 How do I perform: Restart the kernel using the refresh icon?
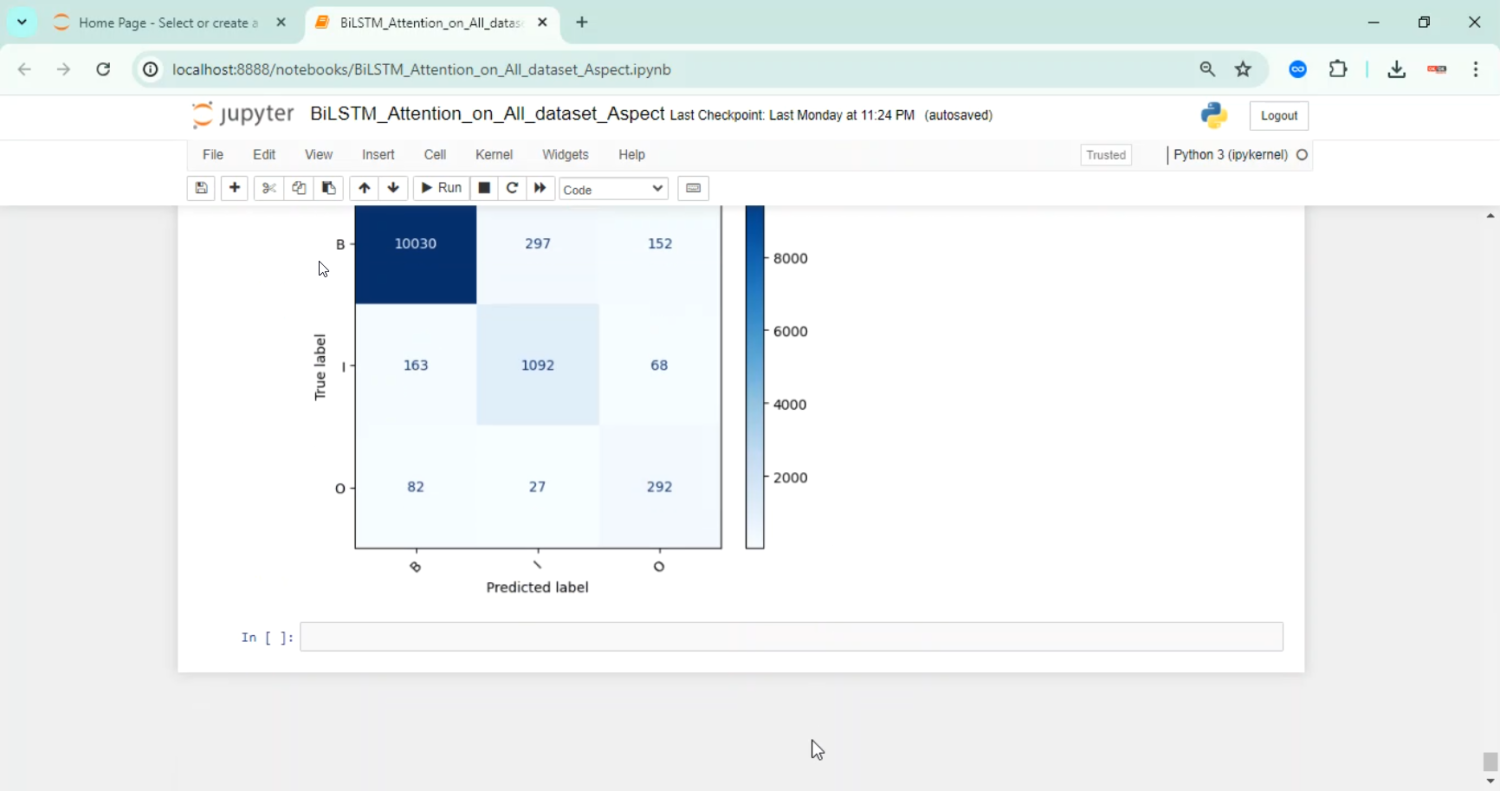click(x=512, y=188)
